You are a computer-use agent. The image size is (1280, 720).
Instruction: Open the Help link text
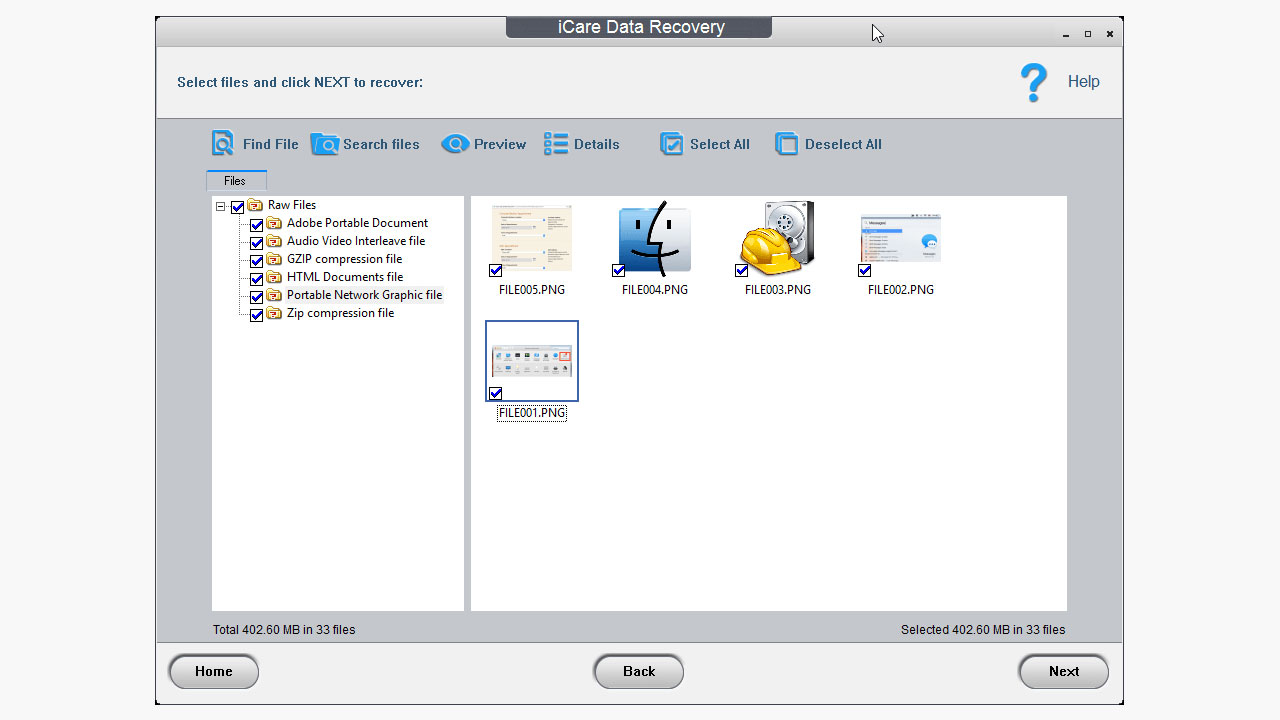(1084, 82)
